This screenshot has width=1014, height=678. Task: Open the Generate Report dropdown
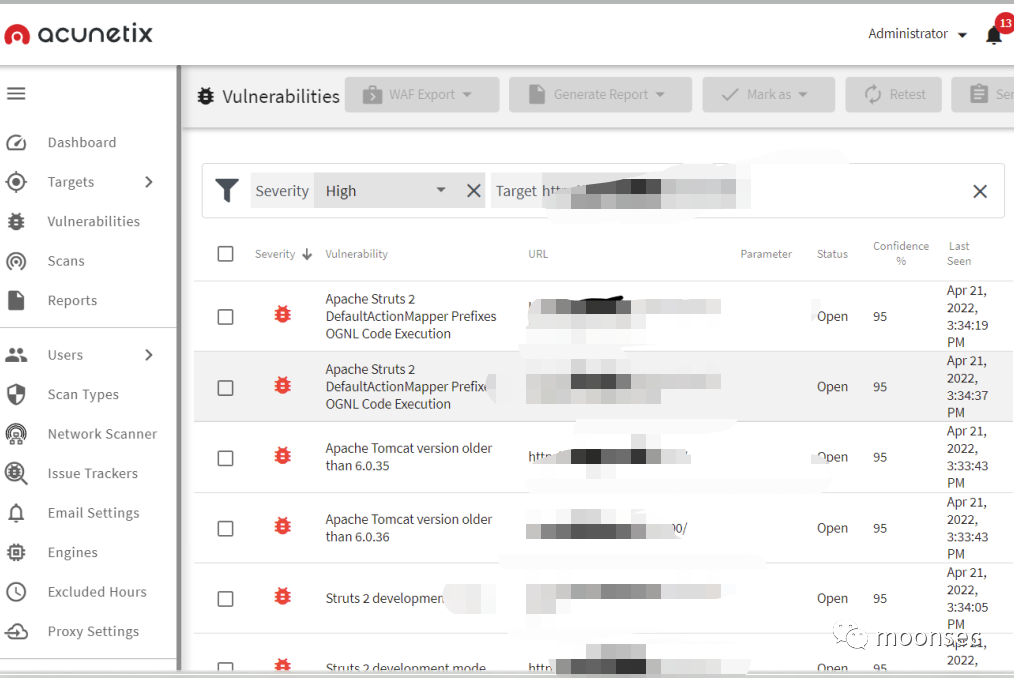tap(600, 94)
